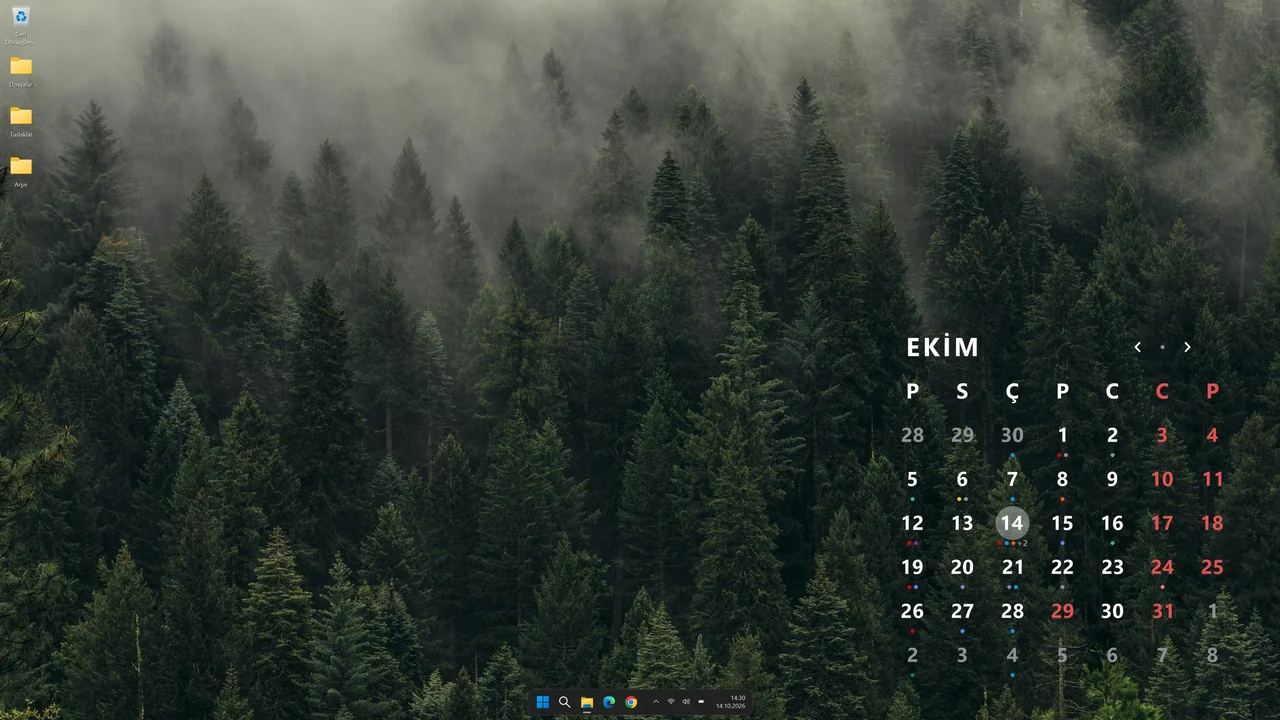
Task: Open taskbar Search magnifier
Action: (564, 702)
